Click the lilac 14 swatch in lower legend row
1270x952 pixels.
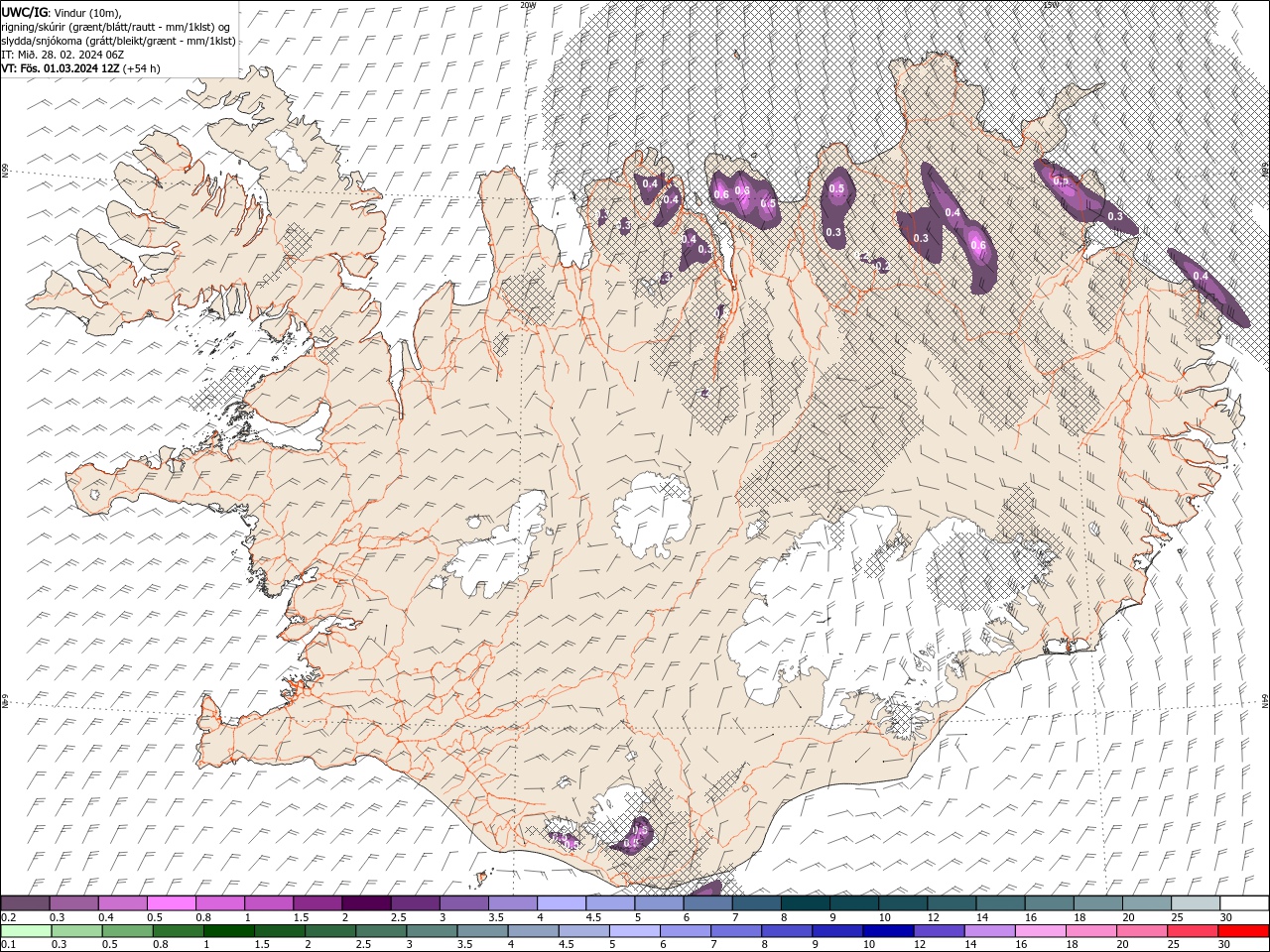tap(989, 931)
